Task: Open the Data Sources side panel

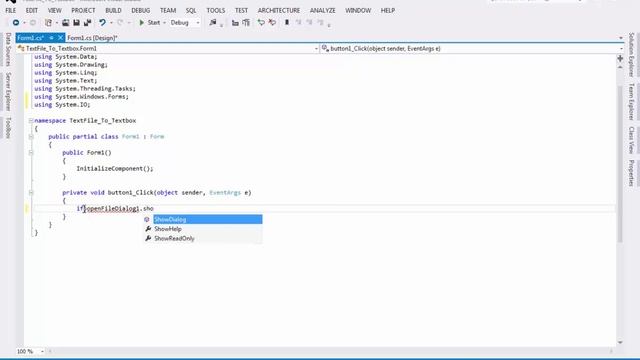Action: (x=8, y=49)
